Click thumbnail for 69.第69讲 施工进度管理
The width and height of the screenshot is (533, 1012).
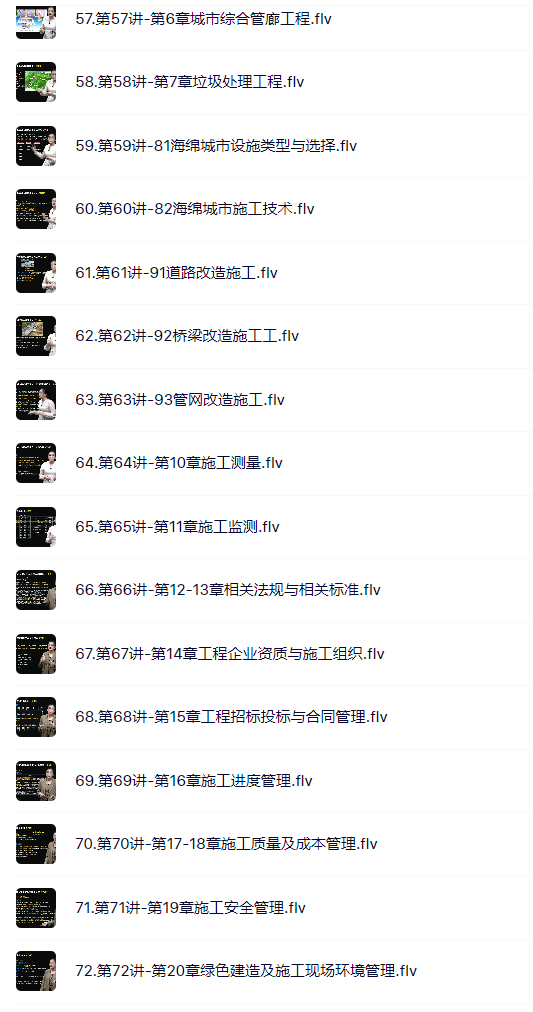click(x=36, y=782)
